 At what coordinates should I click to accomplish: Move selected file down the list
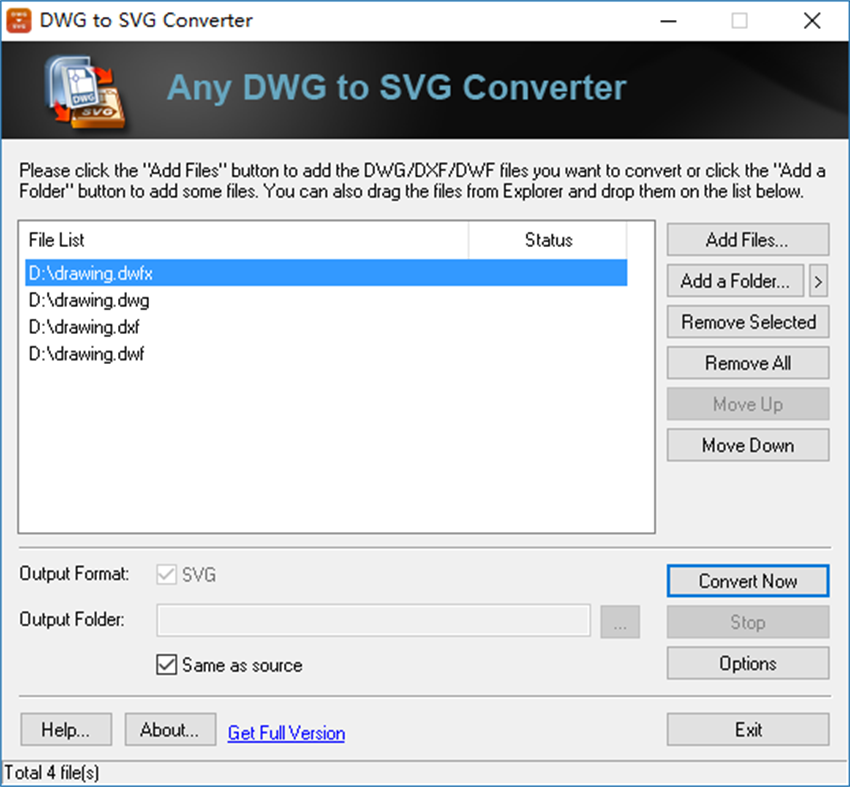(747, 445)
